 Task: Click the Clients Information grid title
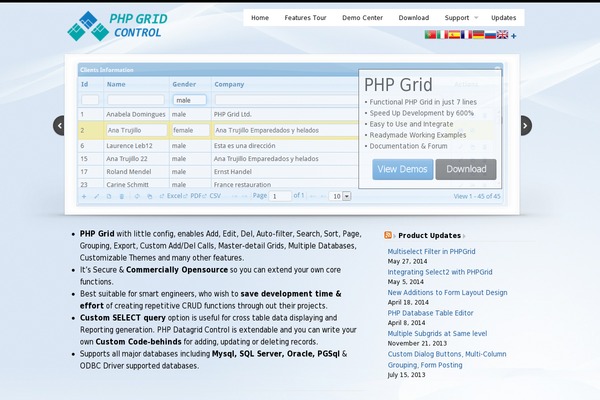point(107,70)
